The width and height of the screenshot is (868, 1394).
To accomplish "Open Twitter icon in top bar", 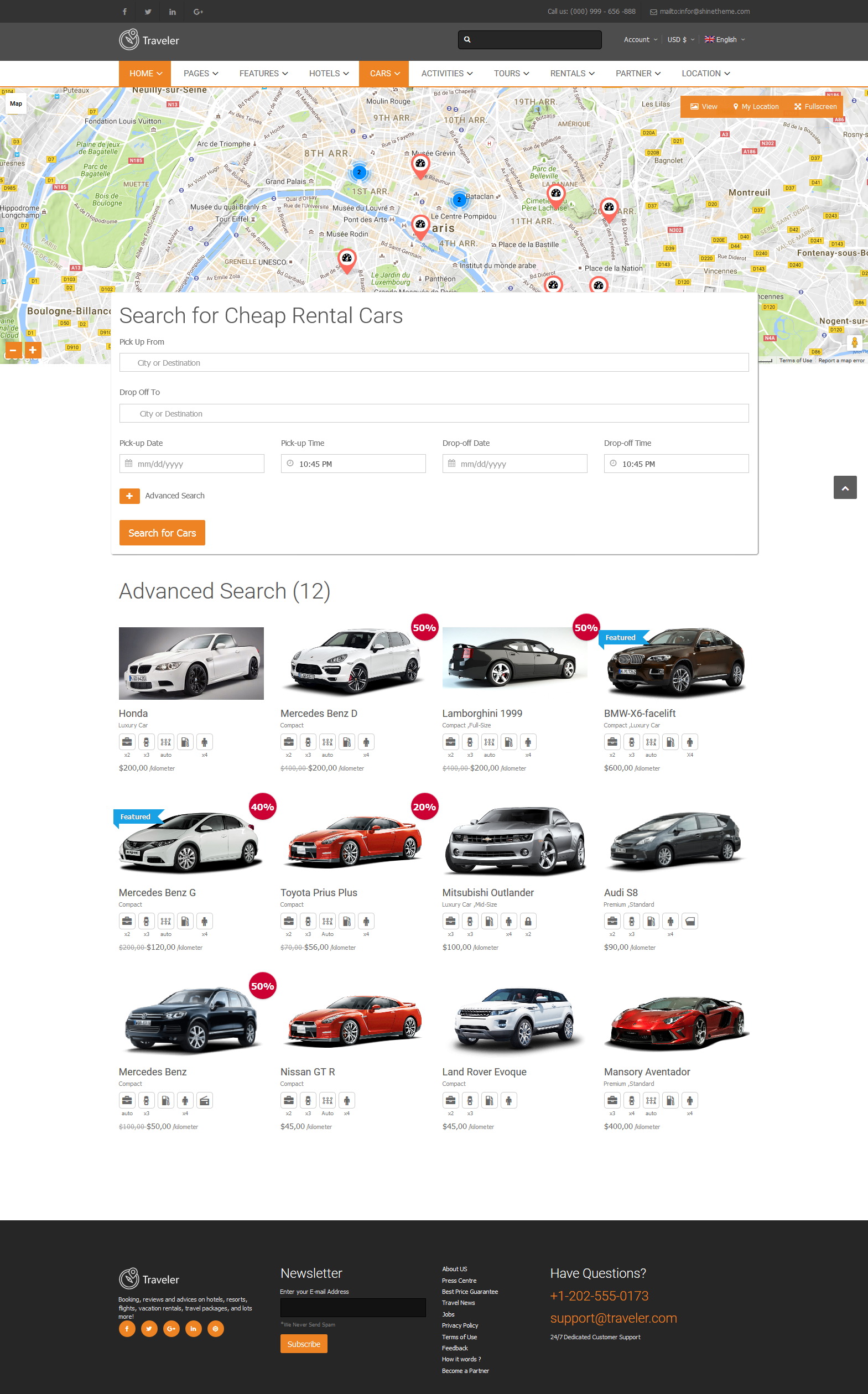I will pyautogui.click(x=148, y=12).
